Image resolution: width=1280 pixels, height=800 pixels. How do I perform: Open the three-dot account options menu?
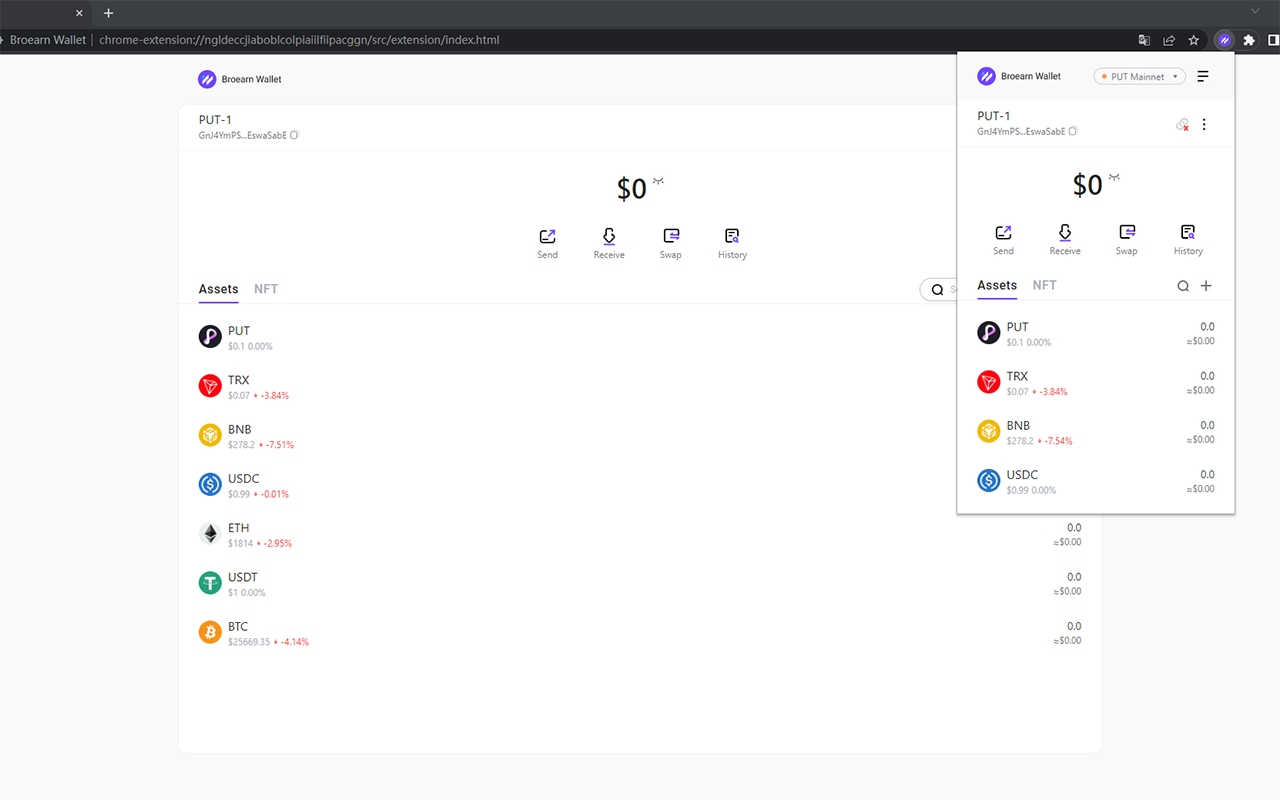1204,124
